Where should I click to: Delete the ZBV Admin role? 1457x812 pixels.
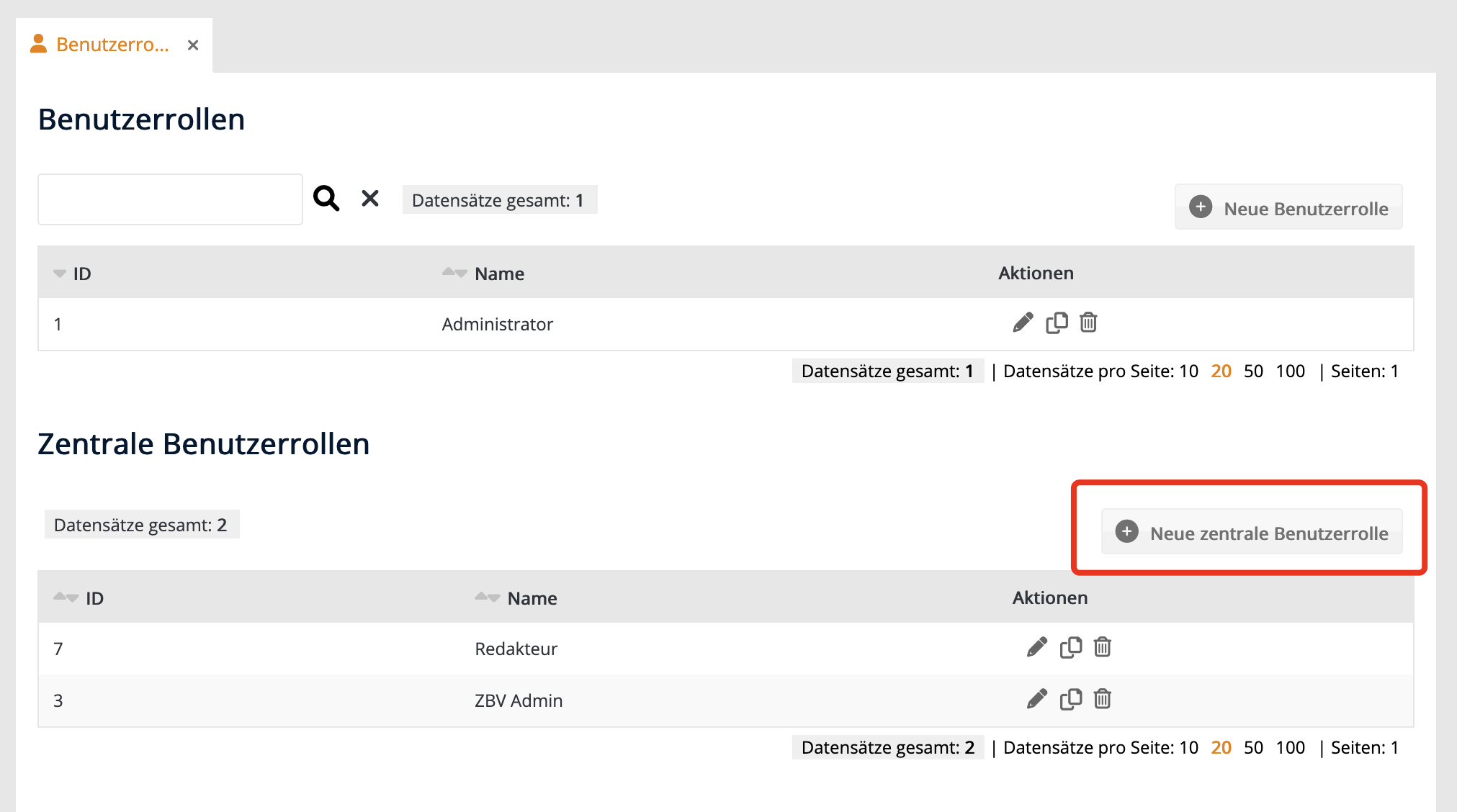click(1103, 699)
